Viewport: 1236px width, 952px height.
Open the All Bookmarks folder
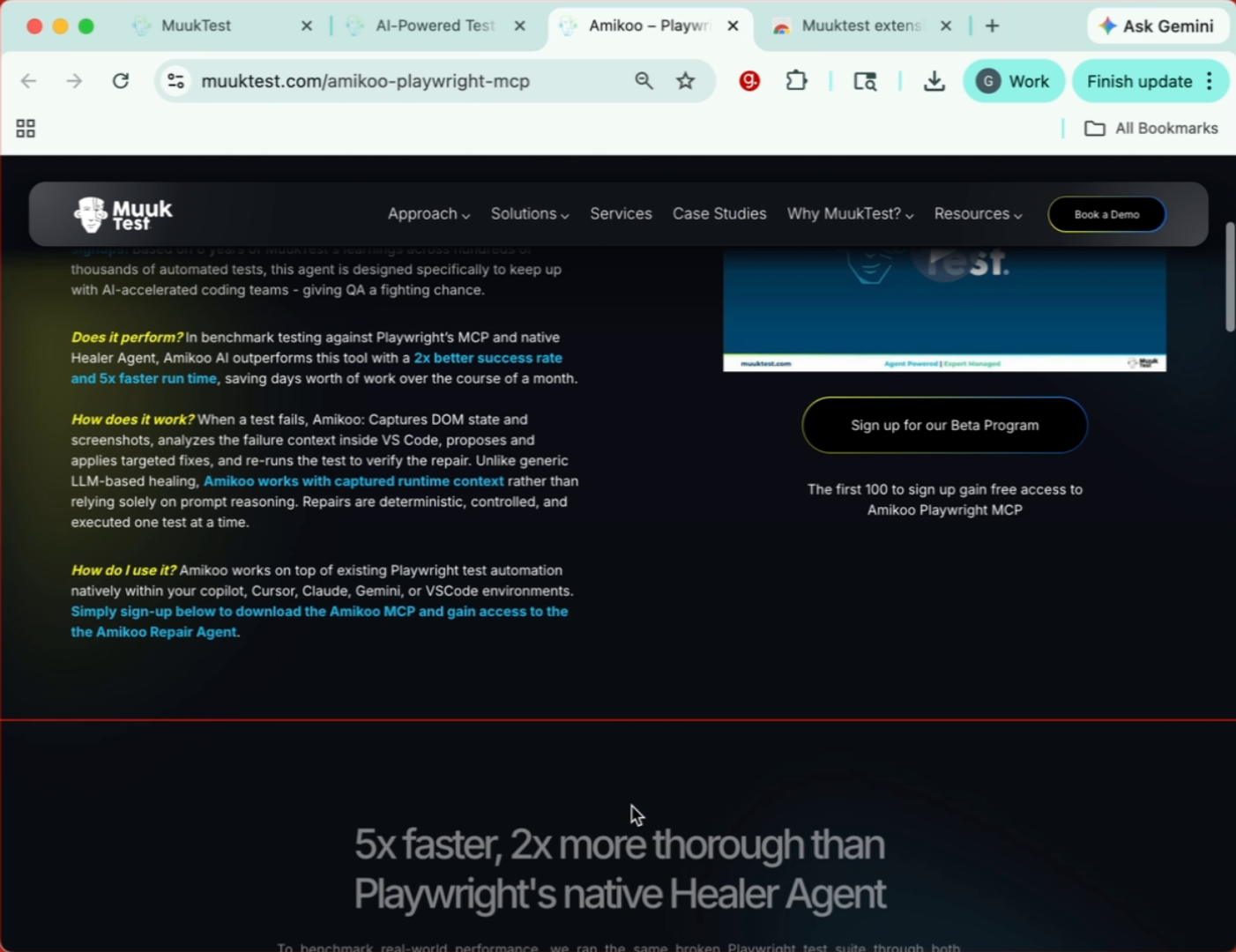[x=1151, y=129]
